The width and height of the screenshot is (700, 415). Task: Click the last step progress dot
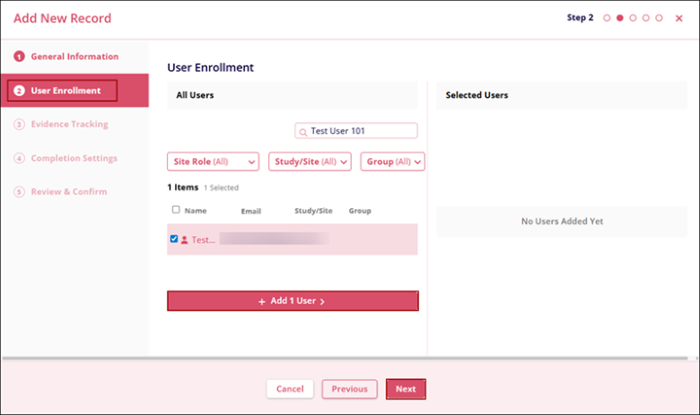[659, 18]
